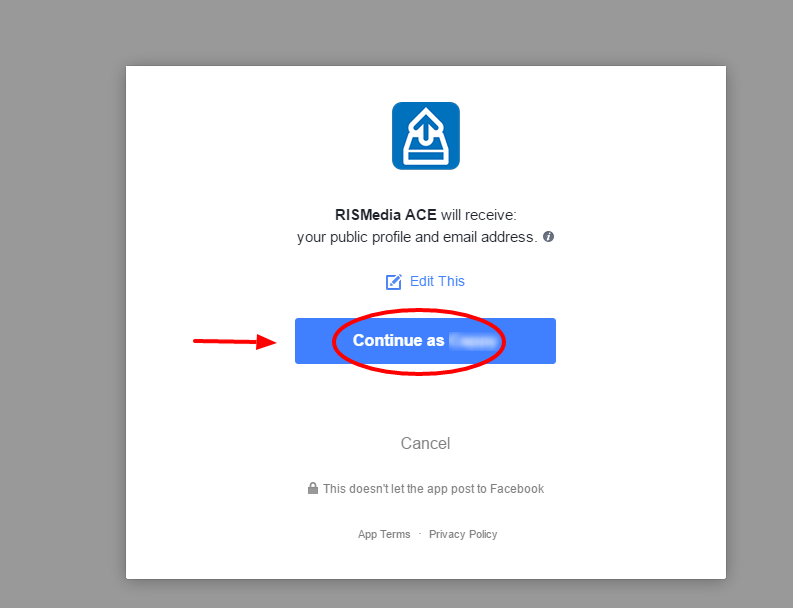This screenshot has width=793, height=608.
Task: Click the "will receive:" text
Action: pos(478,215)
